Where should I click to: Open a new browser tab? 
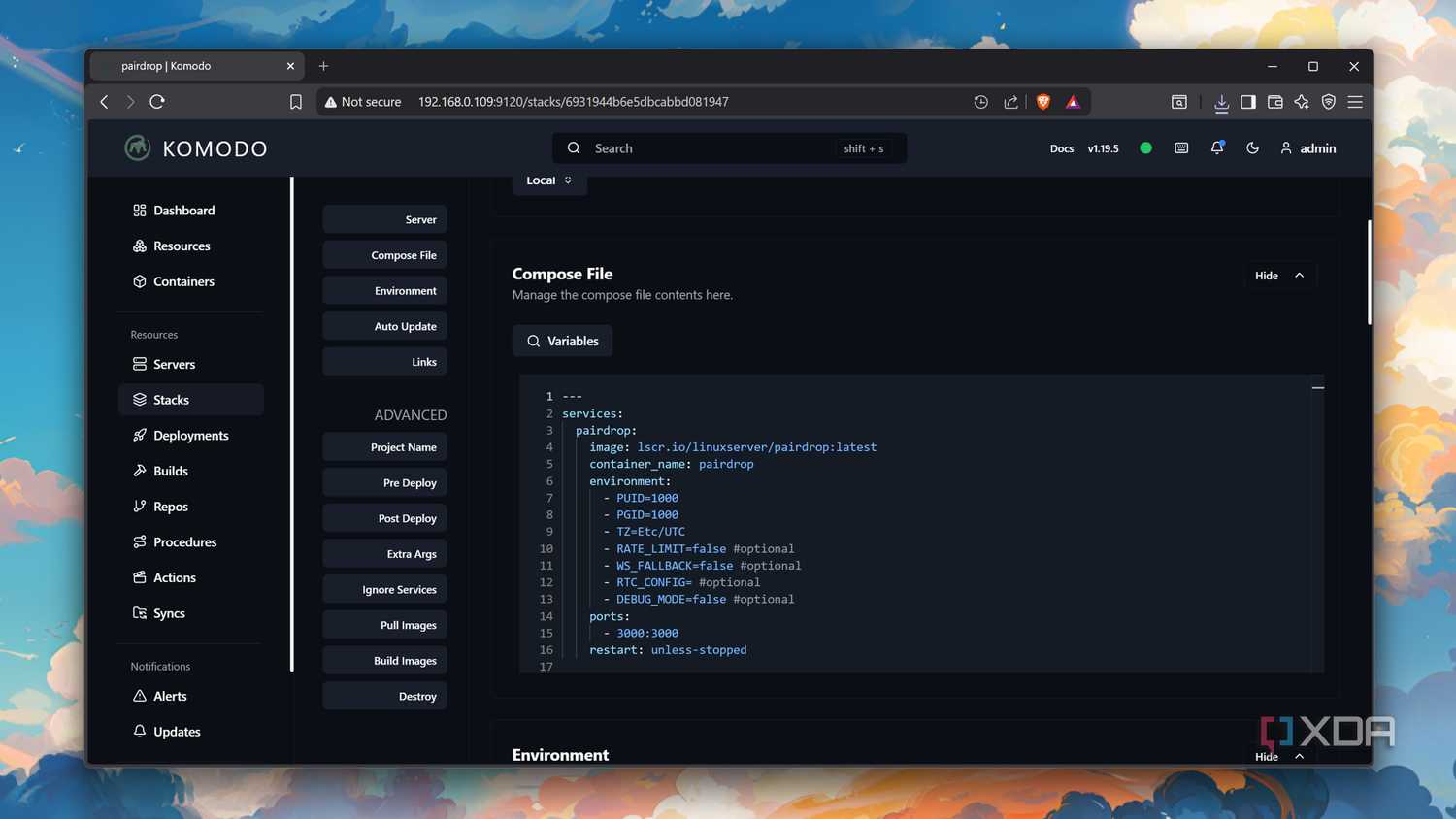point(324,66)
